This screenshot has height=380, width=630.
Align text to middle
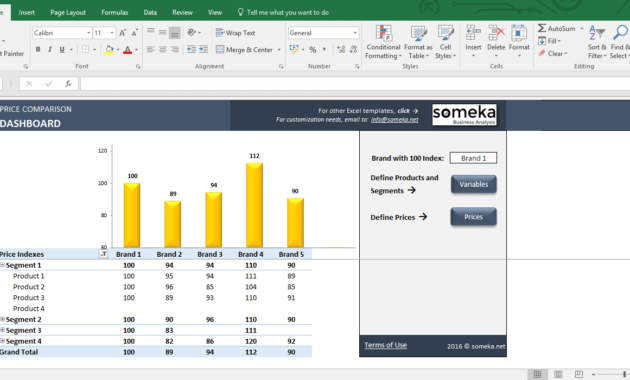[163, 32]
